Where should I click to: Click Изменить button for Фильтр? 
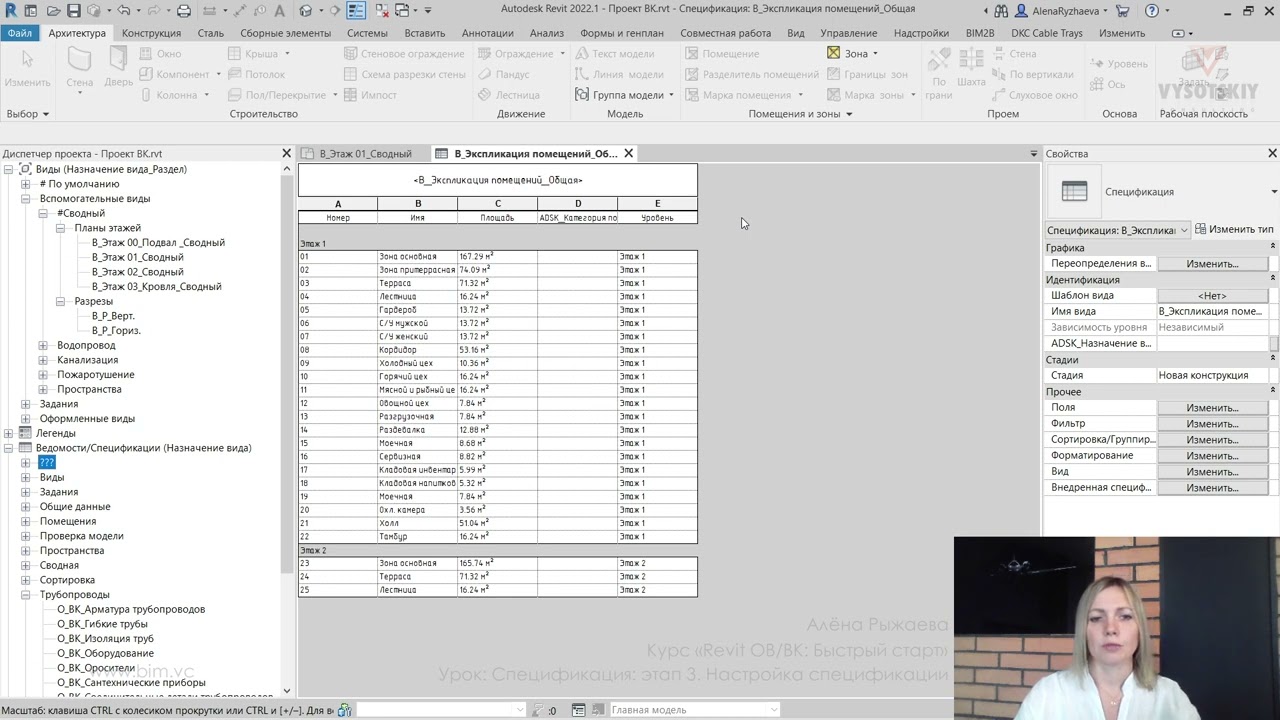tap(1212, 424)
